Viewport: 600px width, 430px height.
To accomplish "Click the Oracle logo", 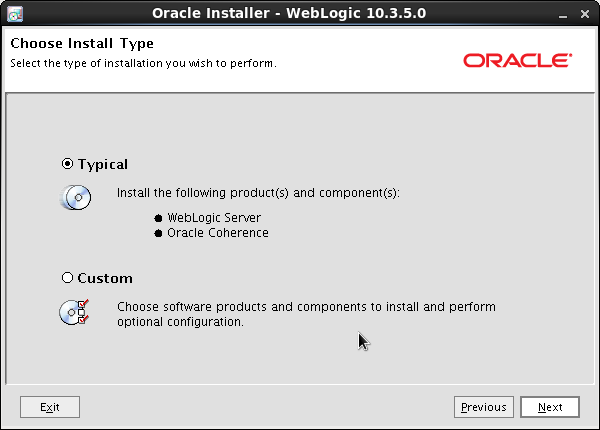I will pos(518,60).
